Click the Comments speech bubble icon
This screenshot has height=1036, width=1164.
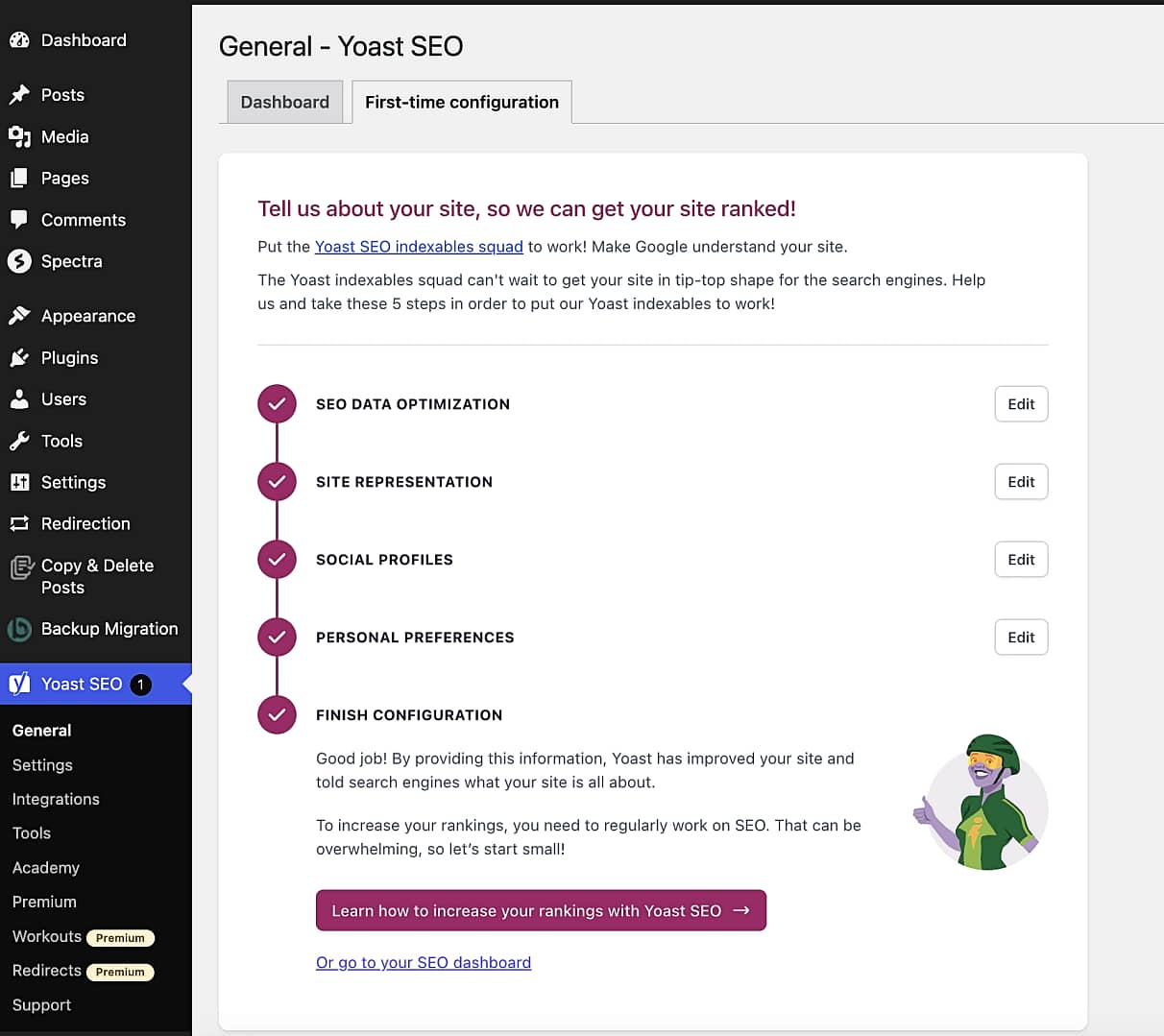click(19, 219)
